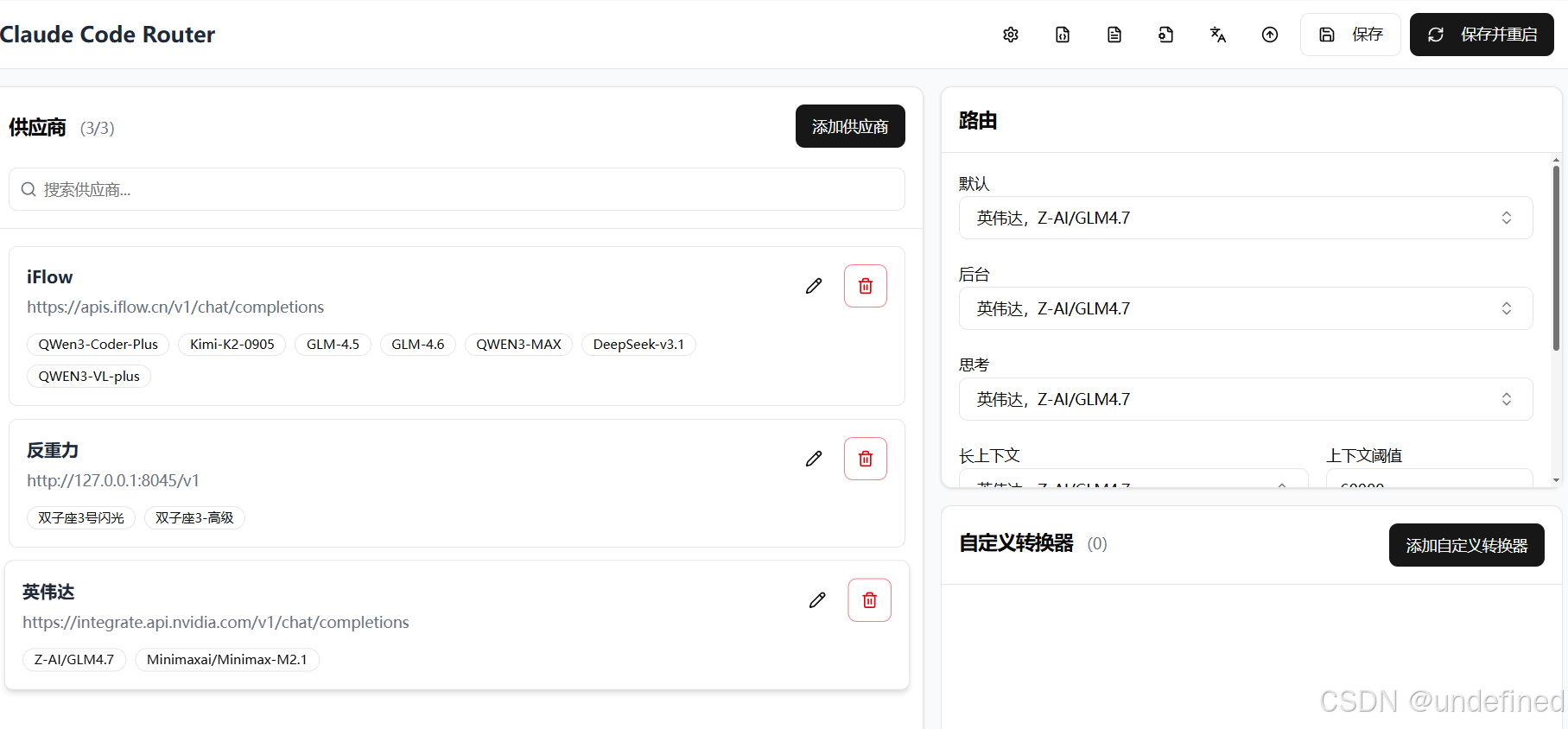
Task: Delete the 英伟达 provider with the trash icon
Action: 870,600
